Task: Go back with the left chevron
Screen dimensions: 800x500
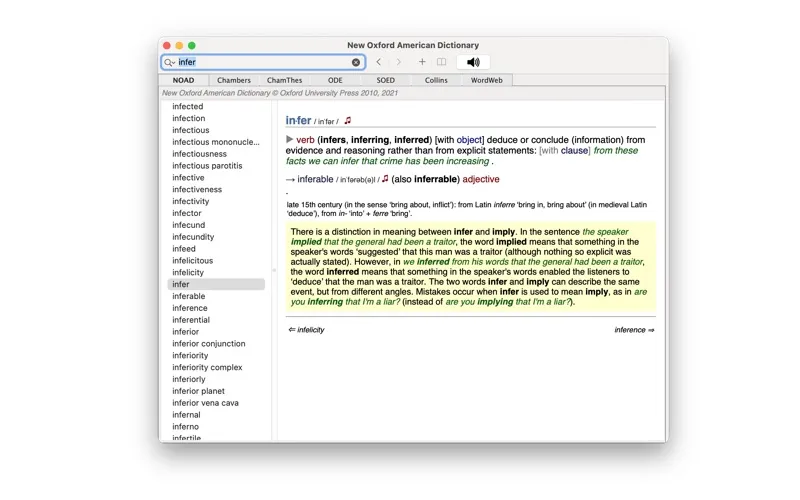Action: (x=379, y=62)
